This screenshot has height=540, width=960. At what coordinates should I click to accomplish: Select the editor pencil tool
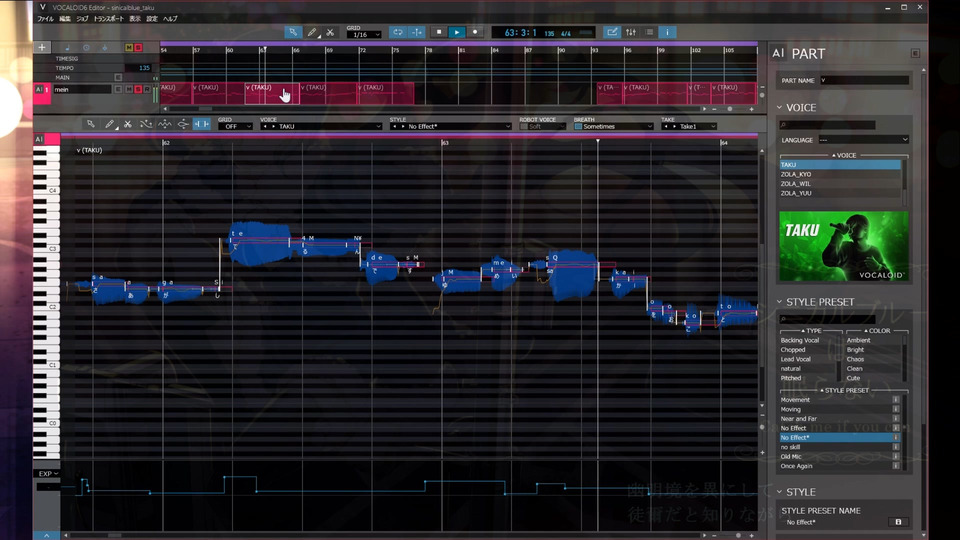pyautogui.click(x=110, y=124)
